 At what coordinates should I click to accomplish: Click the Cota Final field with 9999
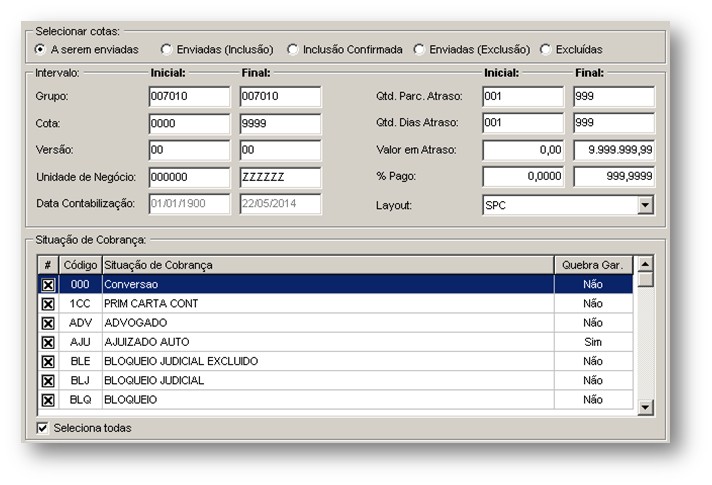click(x=280, y=124)
